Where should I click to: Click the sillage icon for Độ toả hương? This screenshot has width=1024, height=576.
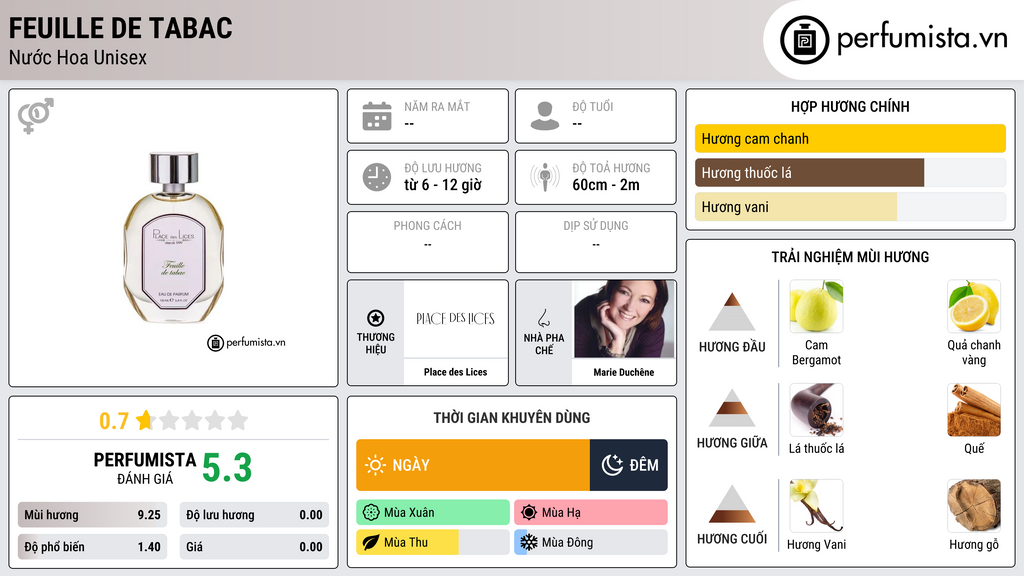[x=545, y=177]
